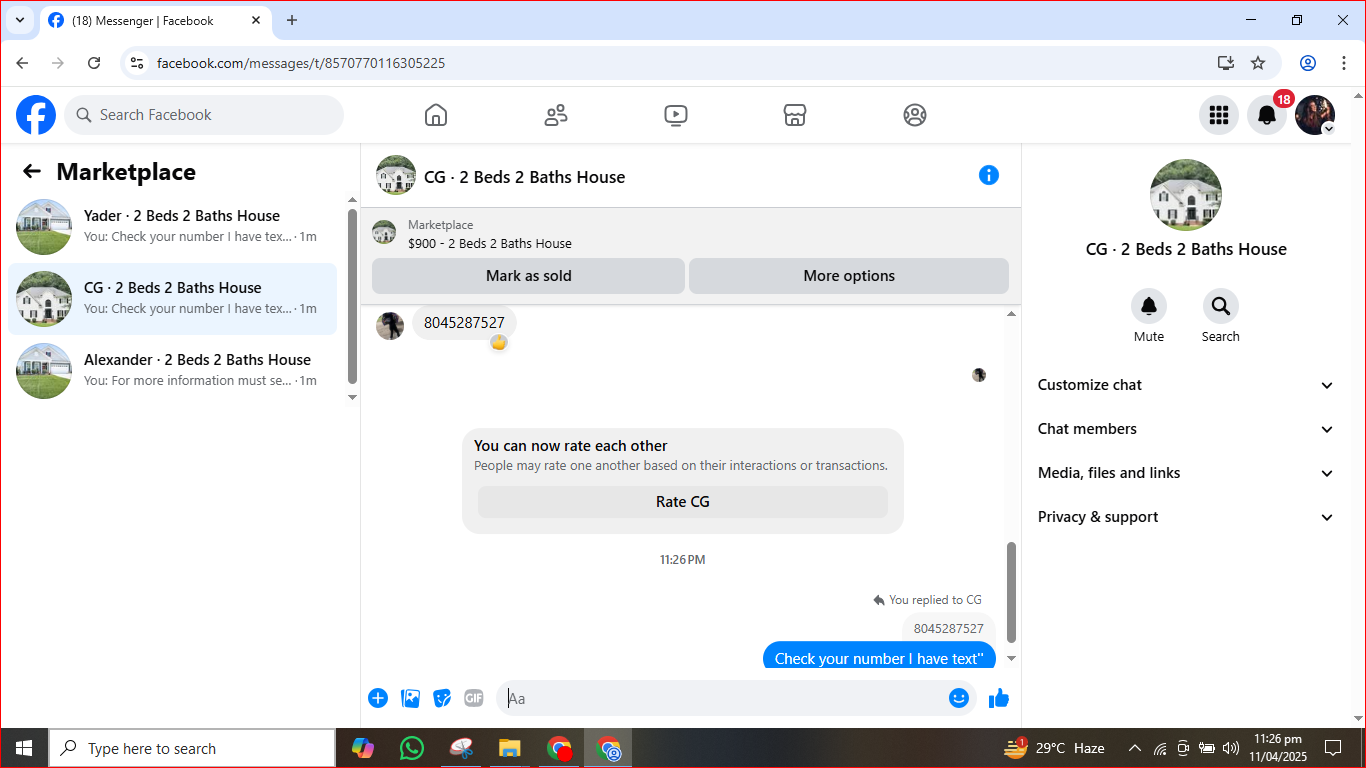Click Mark as sold button
The height and width of the screenshot is (768, 1366).
(529, 276)
